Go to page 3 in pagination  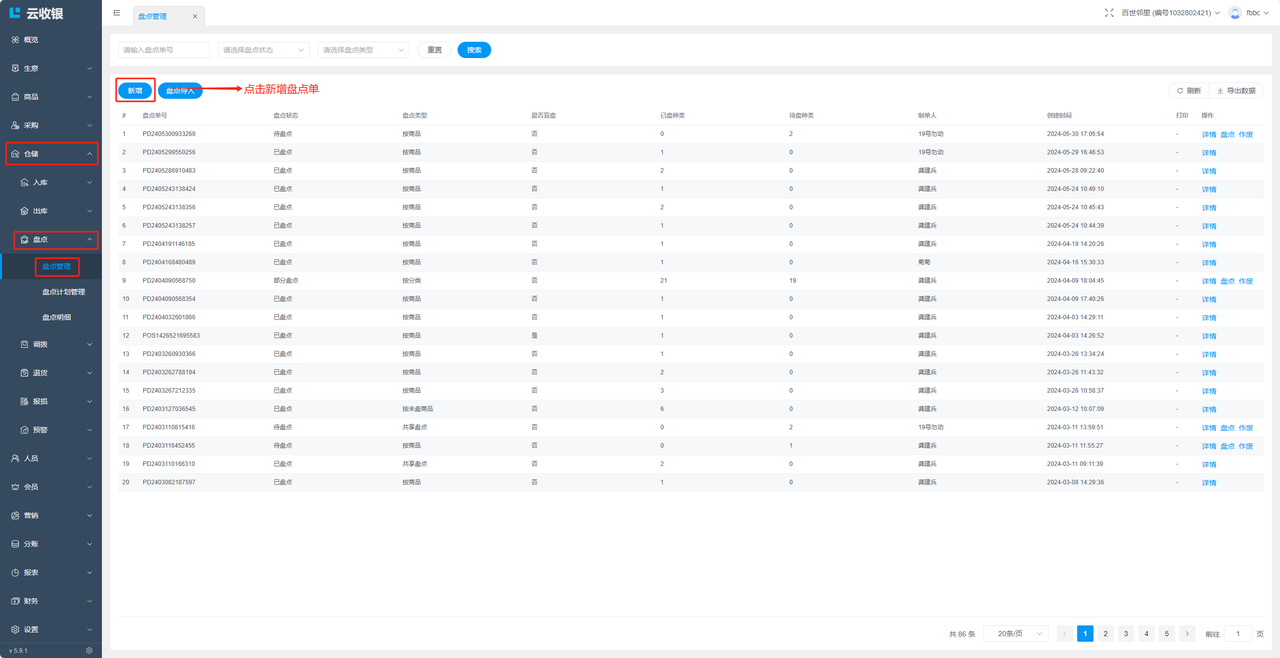click(x=1126, y=634)
